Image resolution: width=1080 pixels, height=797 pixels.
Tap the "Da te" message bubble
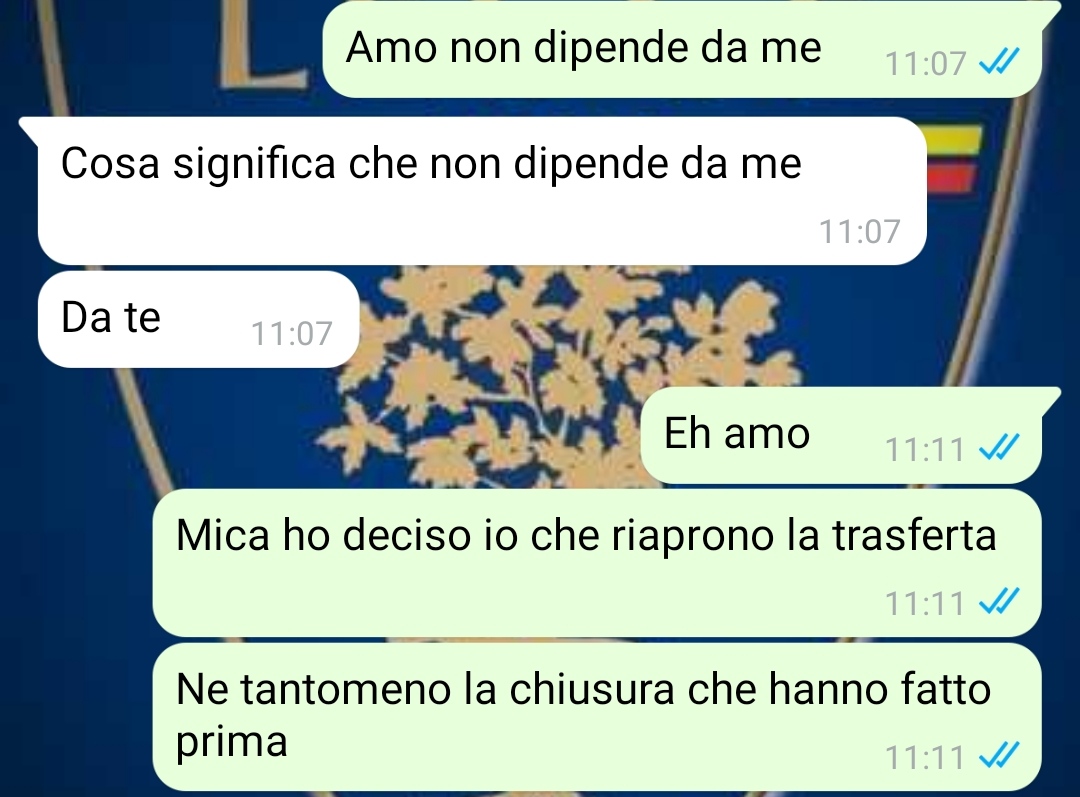199,319
